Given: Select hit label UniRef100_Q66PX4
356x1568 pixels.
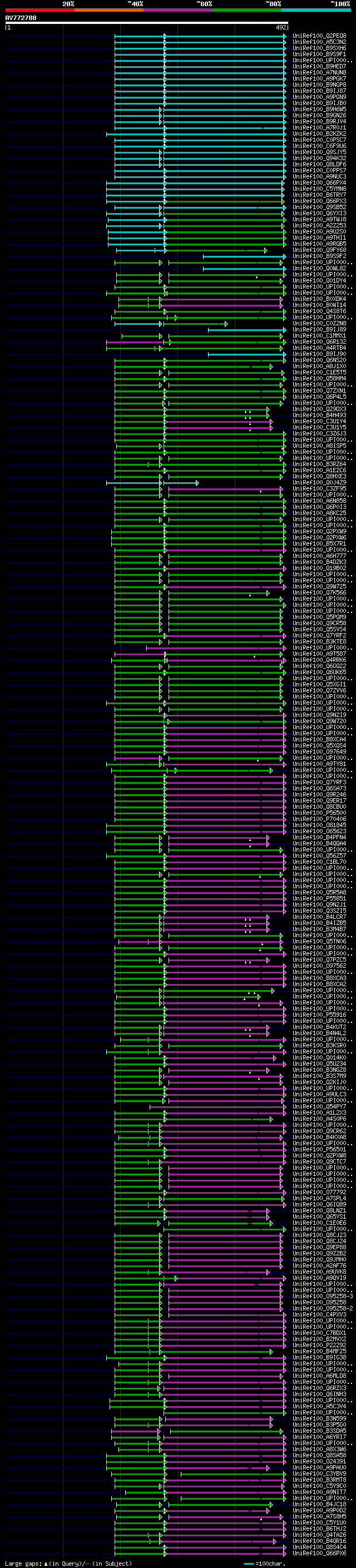Looking at the screenshot, I should click(319, 182).
